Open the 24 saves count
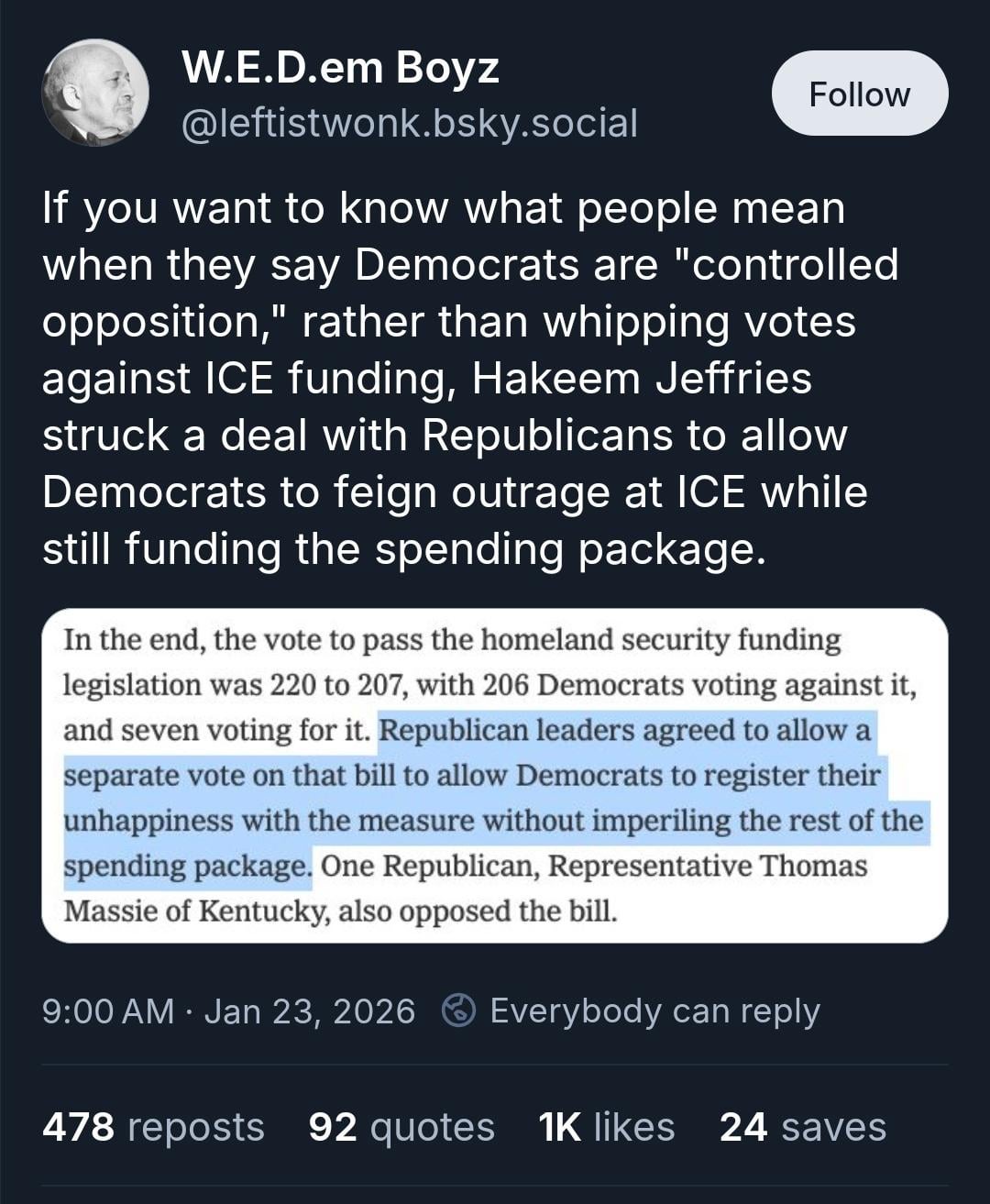 click(803, 1127)
